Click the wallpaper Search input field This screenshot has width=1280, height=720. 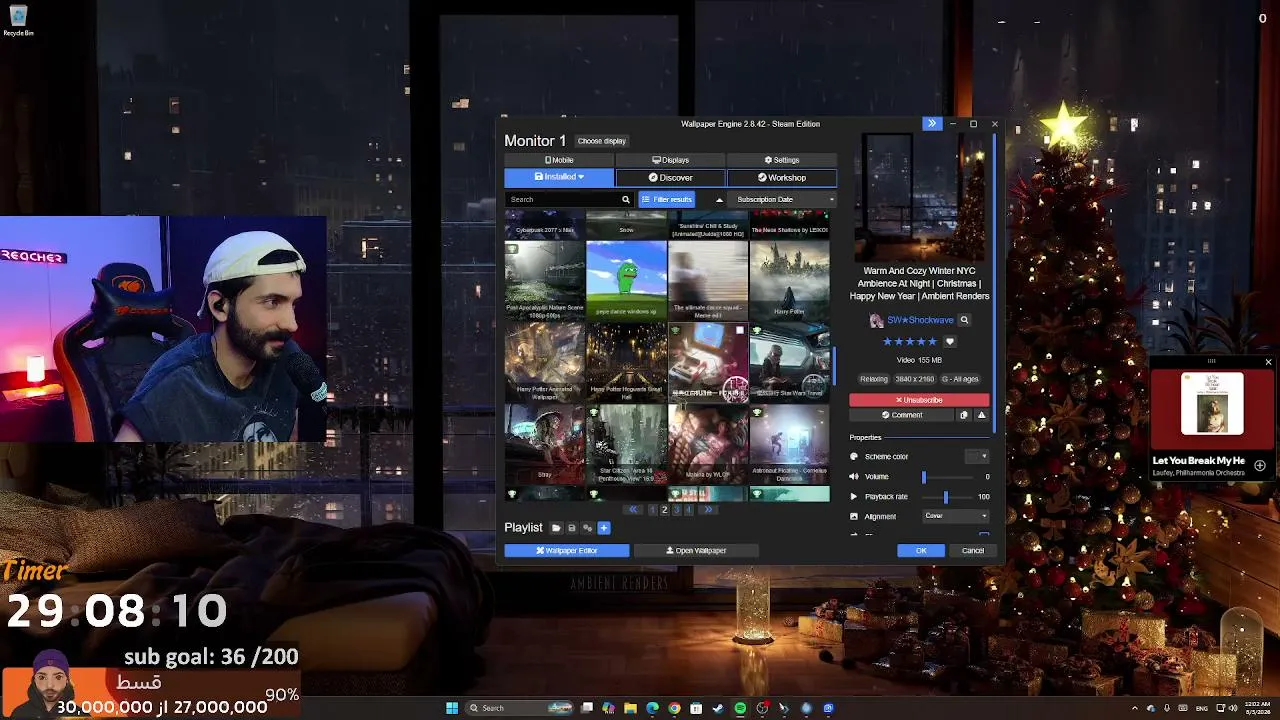(x=564, y=199)
